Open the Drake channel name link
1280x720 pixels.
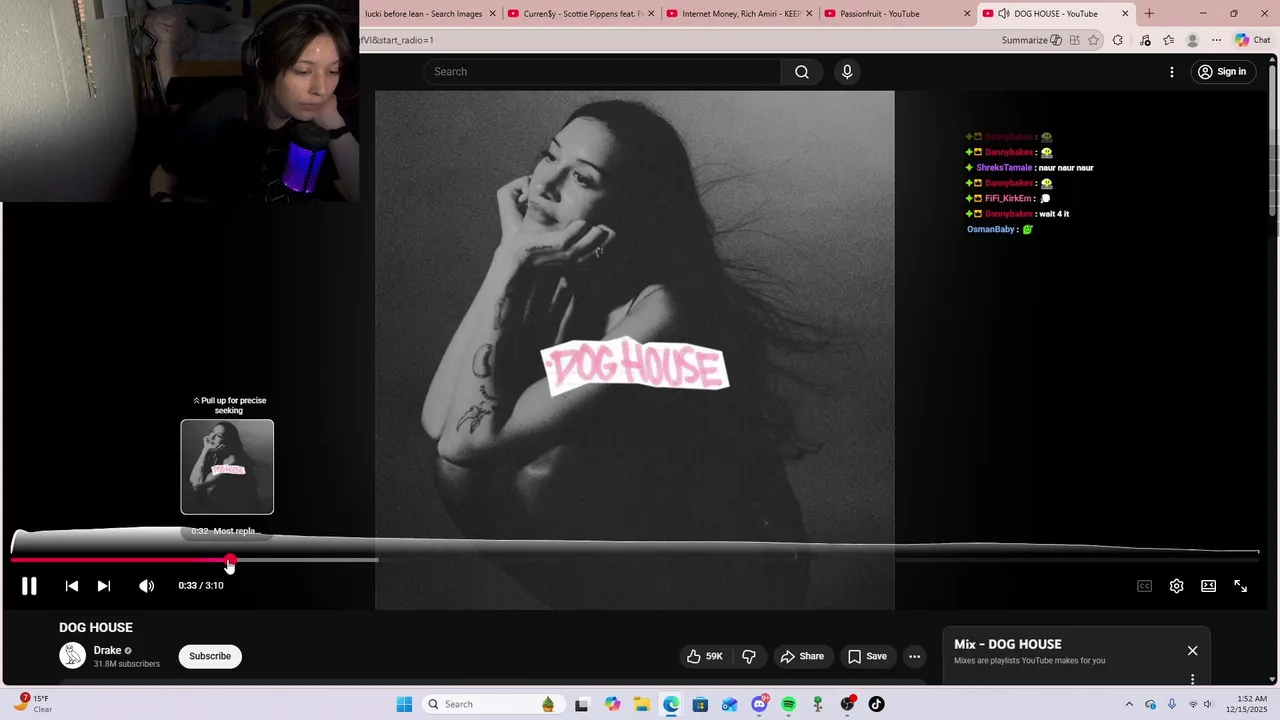(x=107, y=650)
